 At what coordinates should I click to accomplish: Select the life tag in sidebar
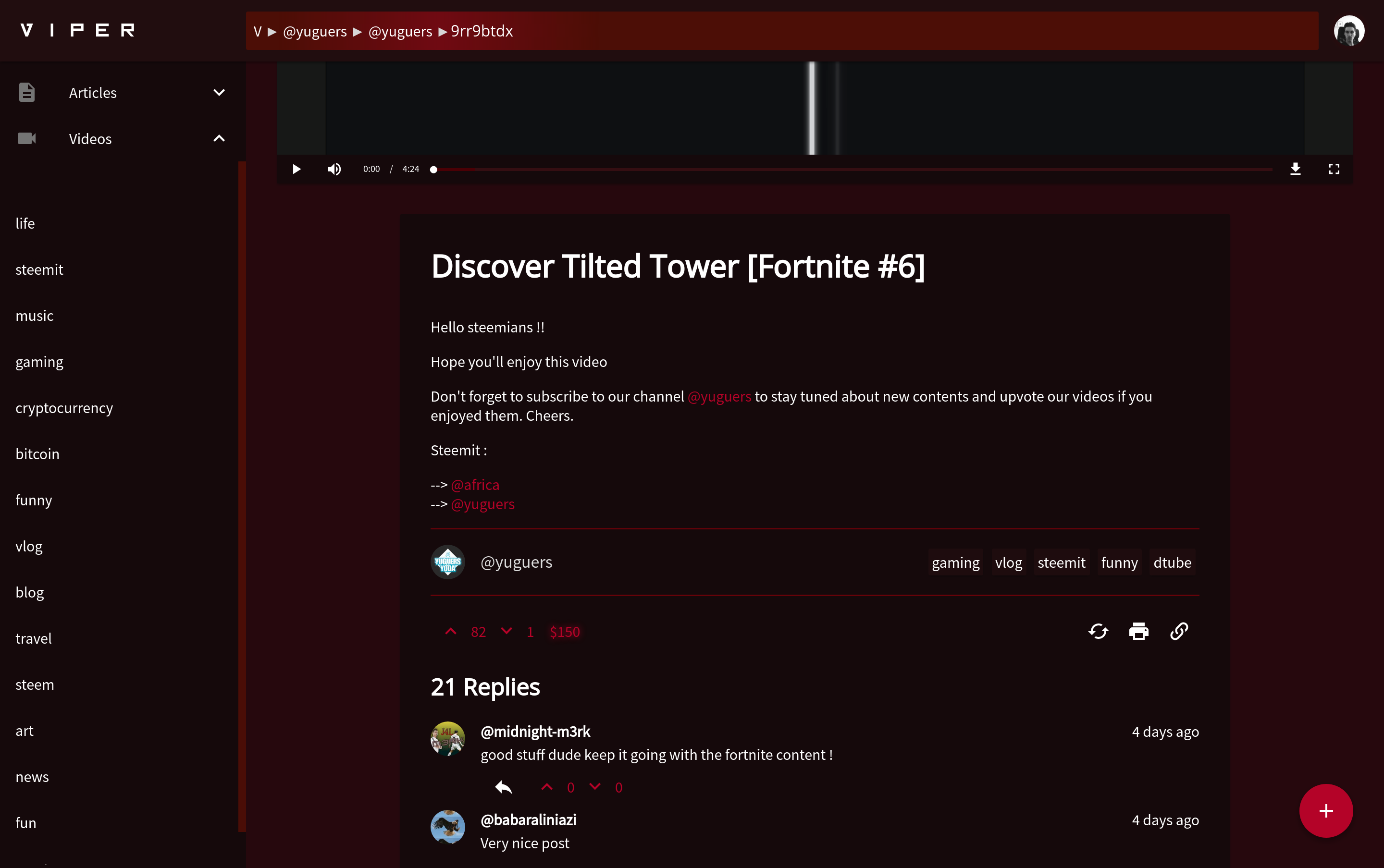pyautogui.click(x=25, y=223)
